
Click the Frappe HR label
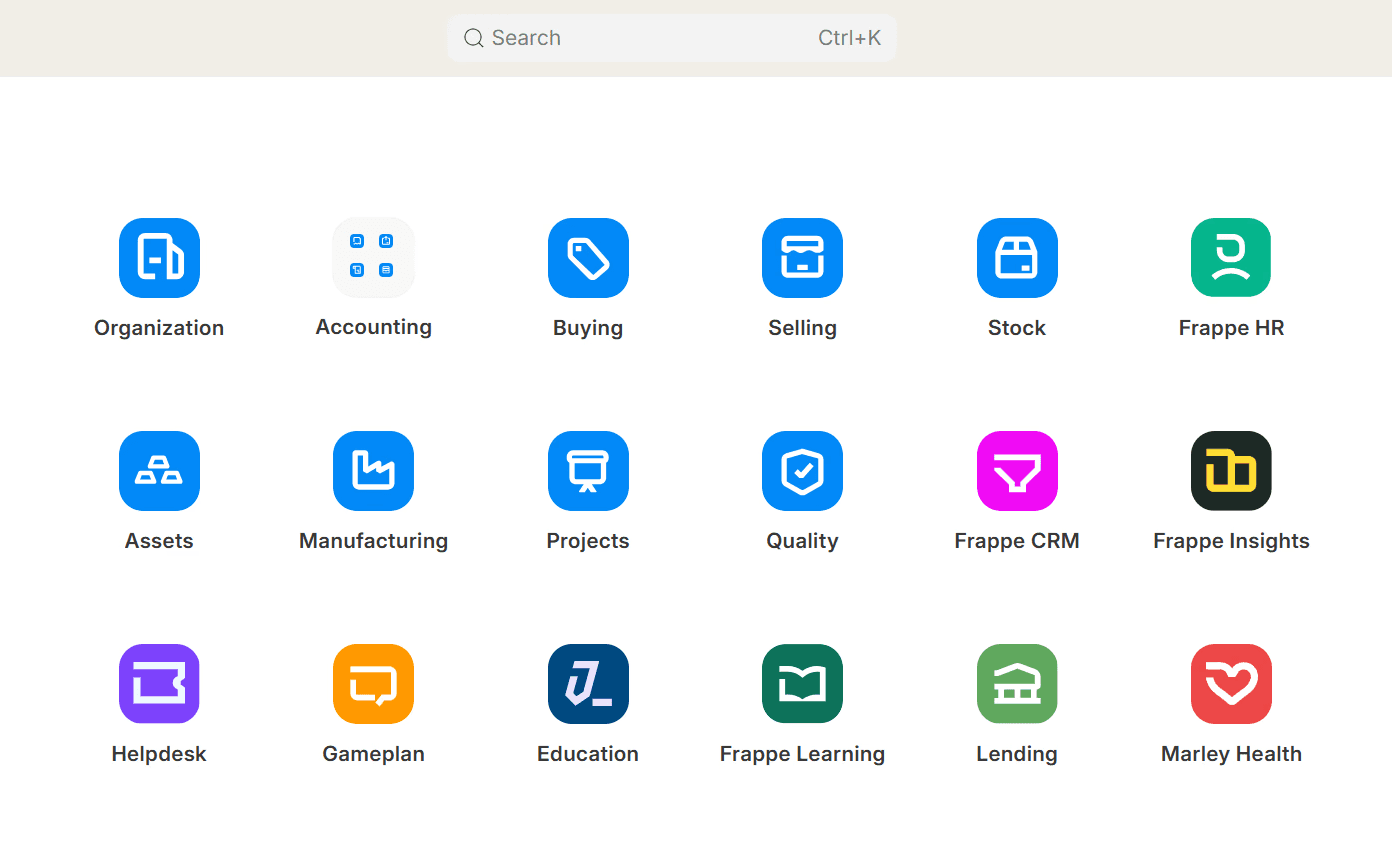[x=1231, y=328]
